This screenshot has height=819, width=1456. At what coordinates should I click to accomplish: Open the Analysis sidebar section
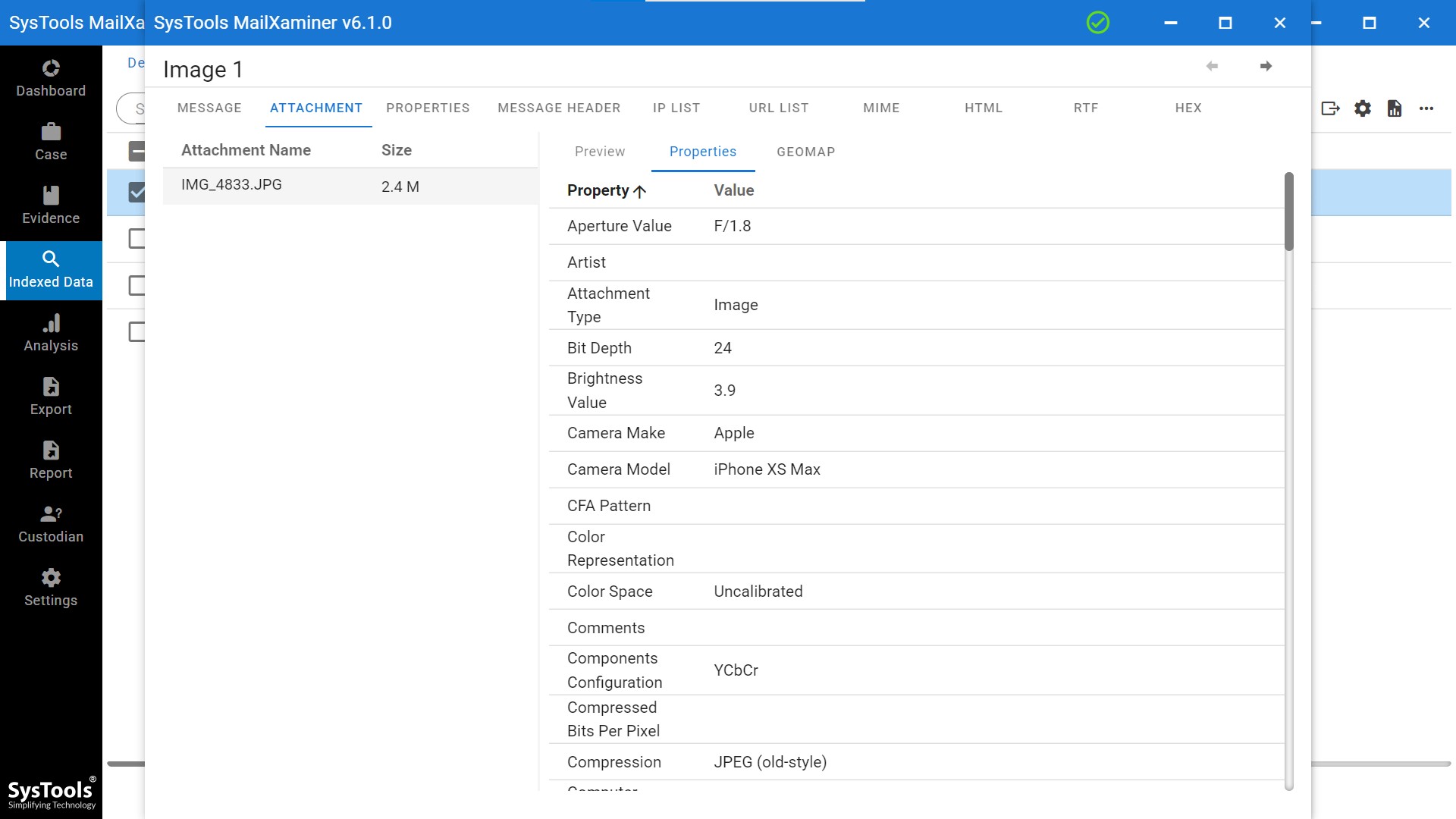[51, 334]
